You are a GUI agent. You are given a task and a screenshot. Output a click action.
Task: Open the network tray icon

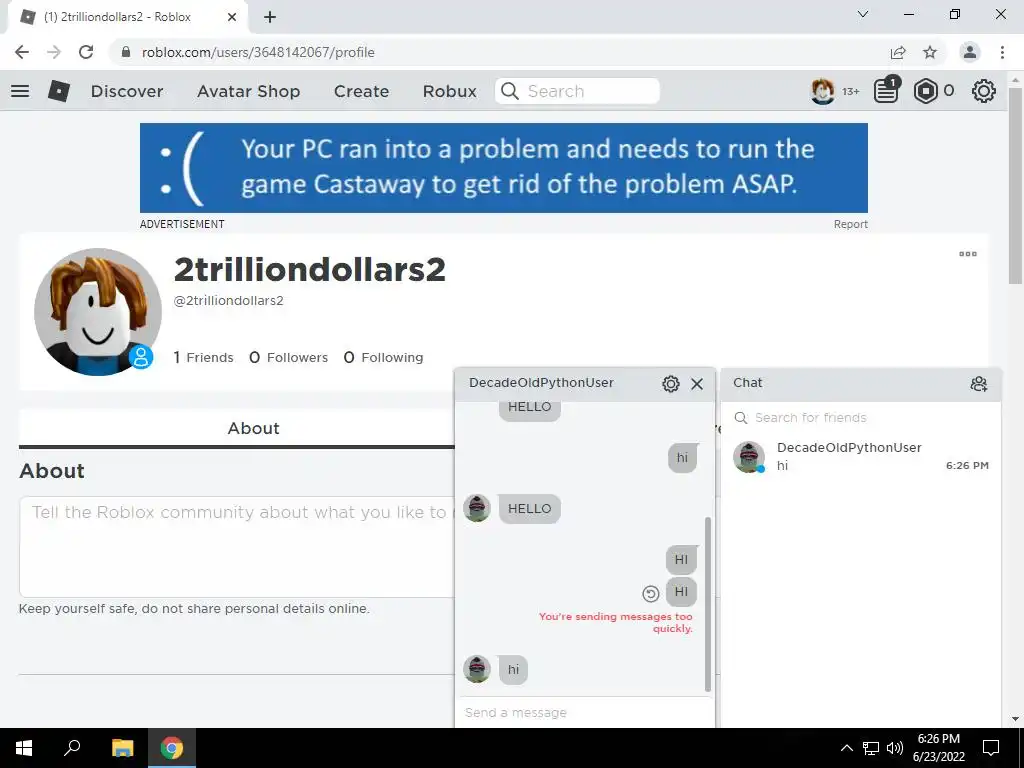click(871, 748)
